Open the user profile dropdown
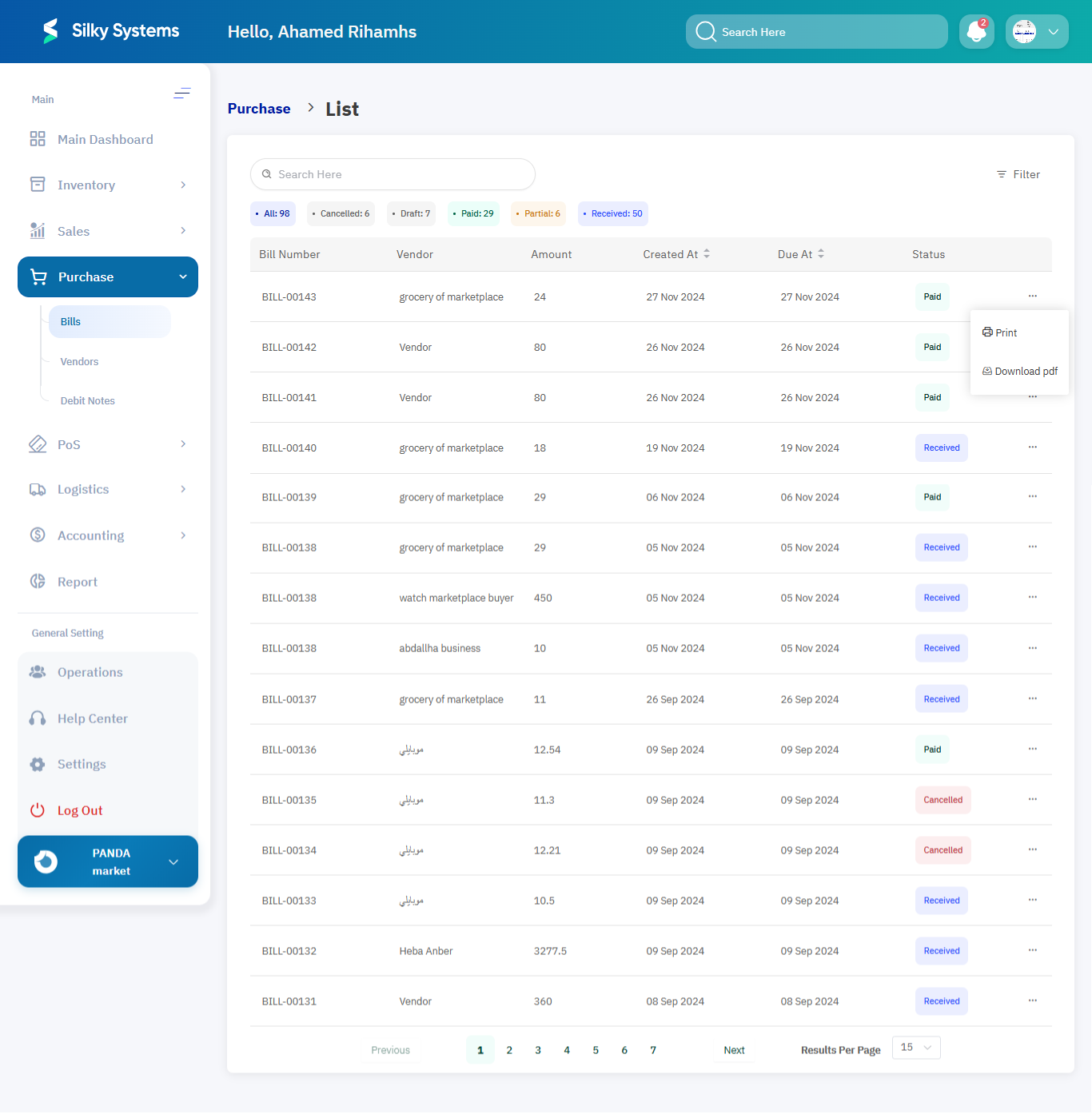The height and width of the screenshot is (1114, 1092). click(1037, 32)
